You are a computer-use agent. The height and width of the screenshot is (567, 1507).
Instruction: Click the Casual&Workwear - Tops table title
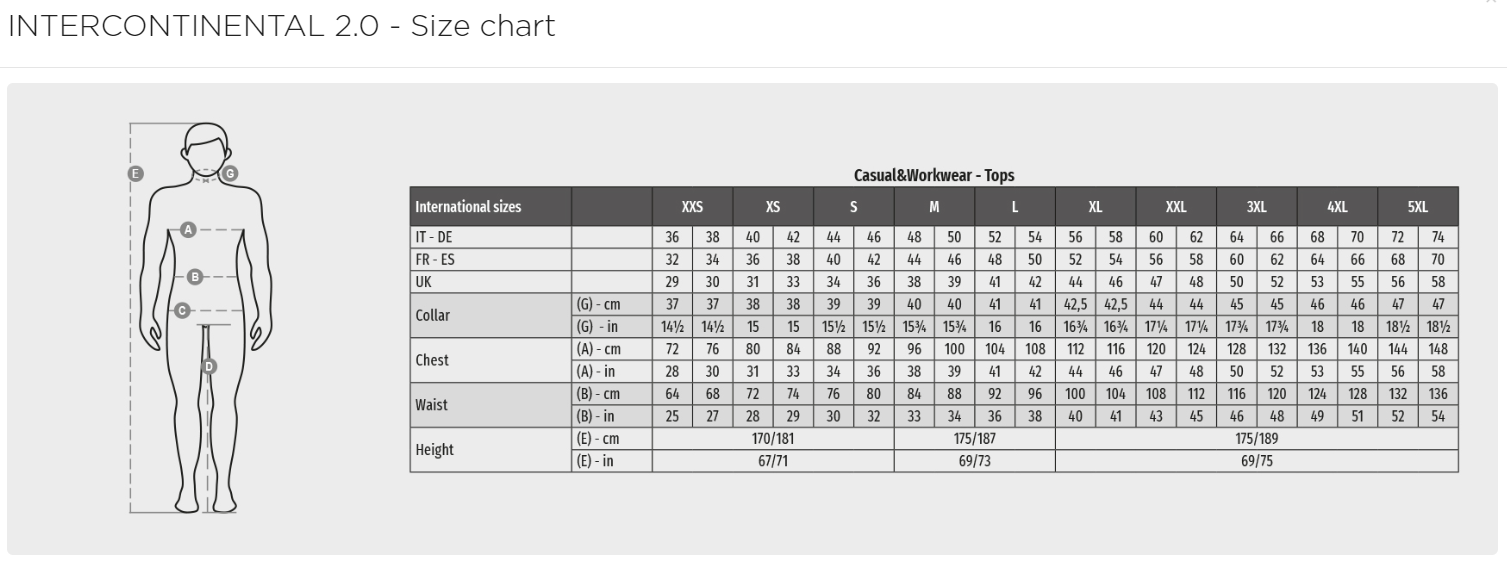[933, 175]
